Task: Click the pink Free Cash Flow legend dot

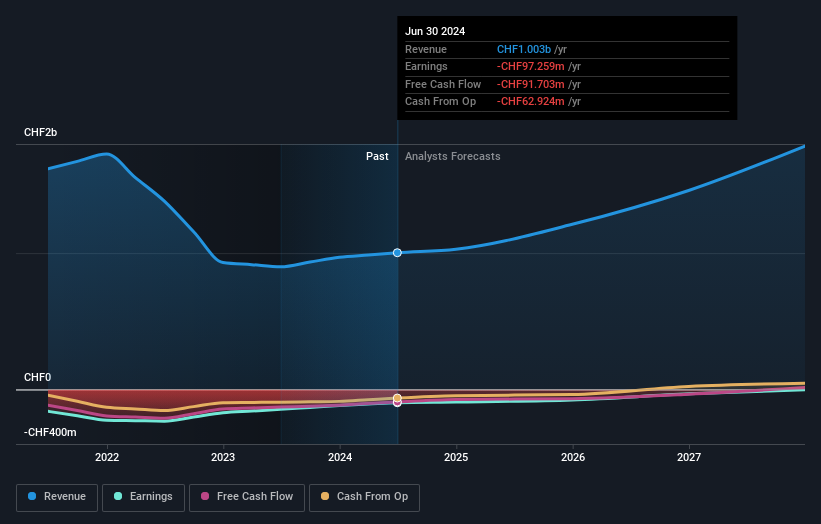Action: pyautogui.click(x=205, y=496)
